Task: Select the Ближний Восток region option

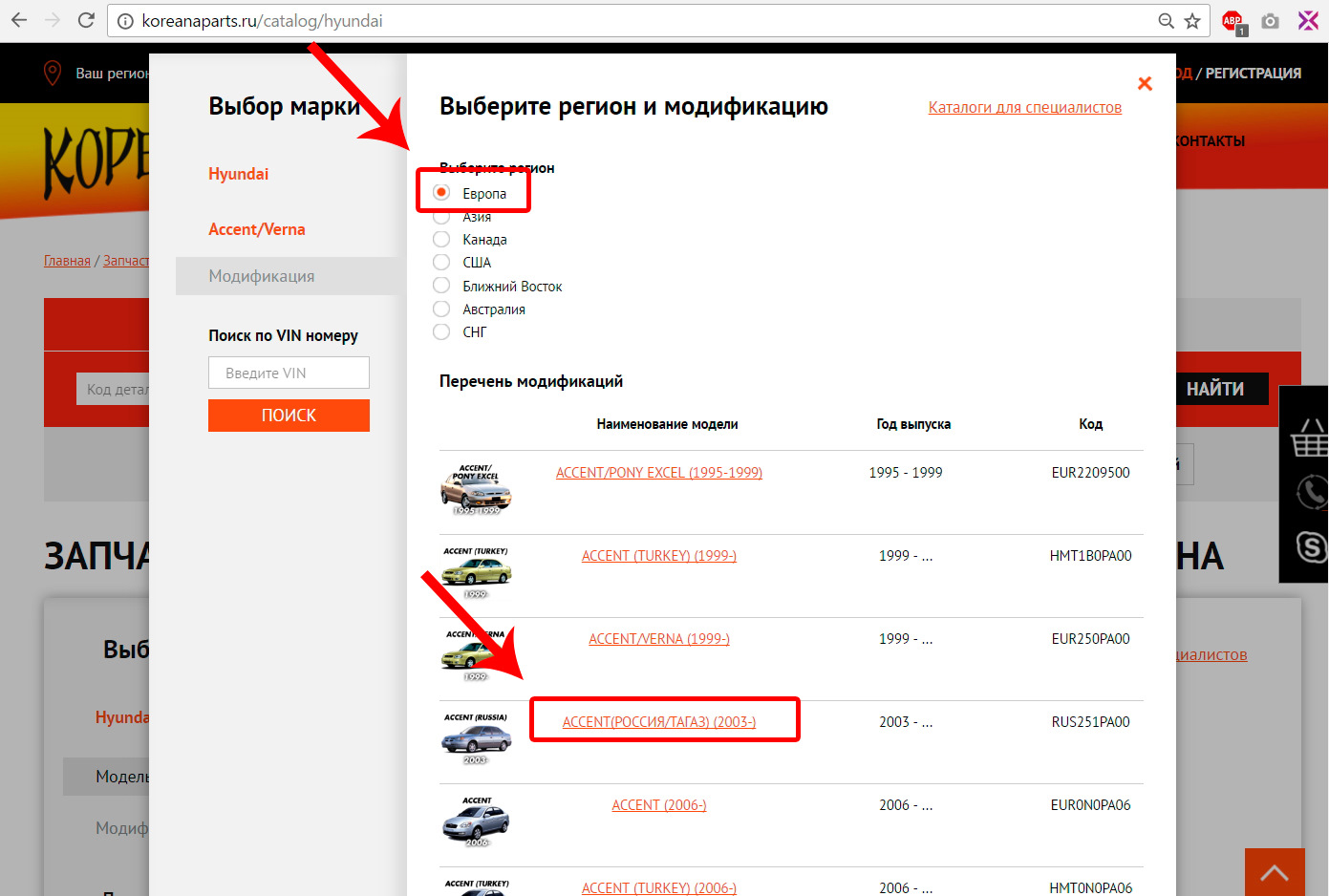Action: pos(441,286)
